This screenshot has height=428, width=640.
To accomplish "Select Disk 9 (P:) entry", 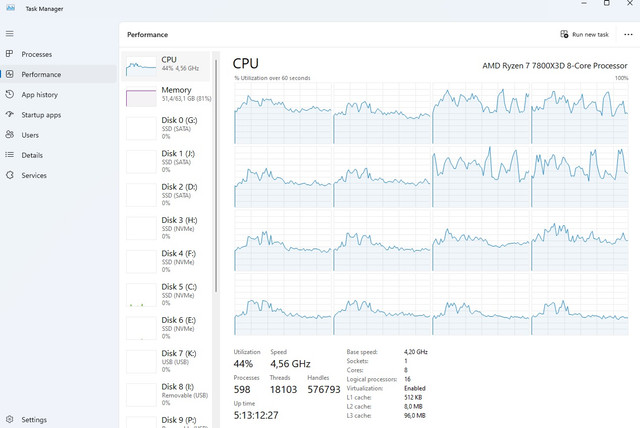I will (167, 421).
